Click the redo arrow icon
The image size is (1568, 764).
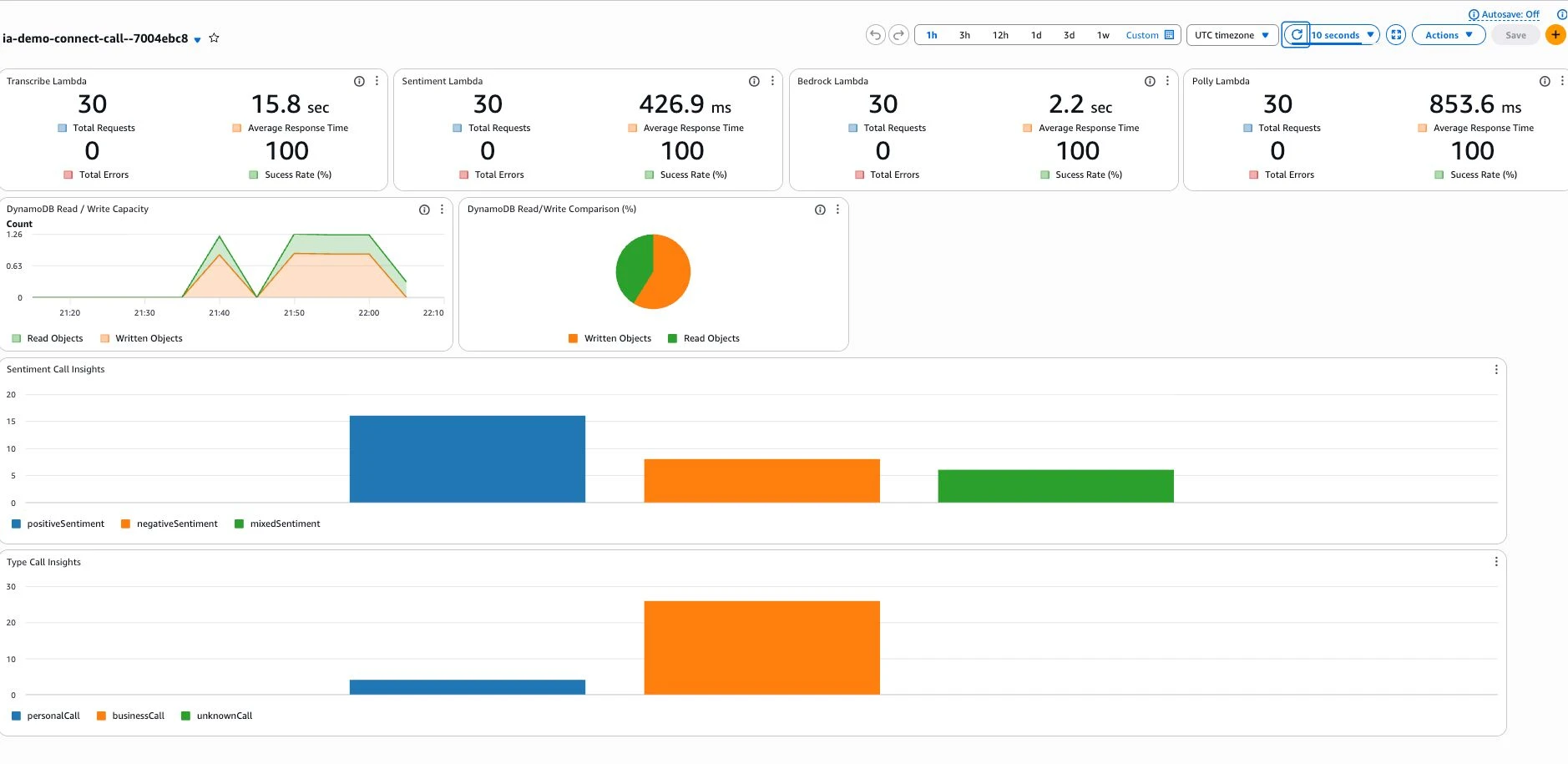[x=898, y=35]
